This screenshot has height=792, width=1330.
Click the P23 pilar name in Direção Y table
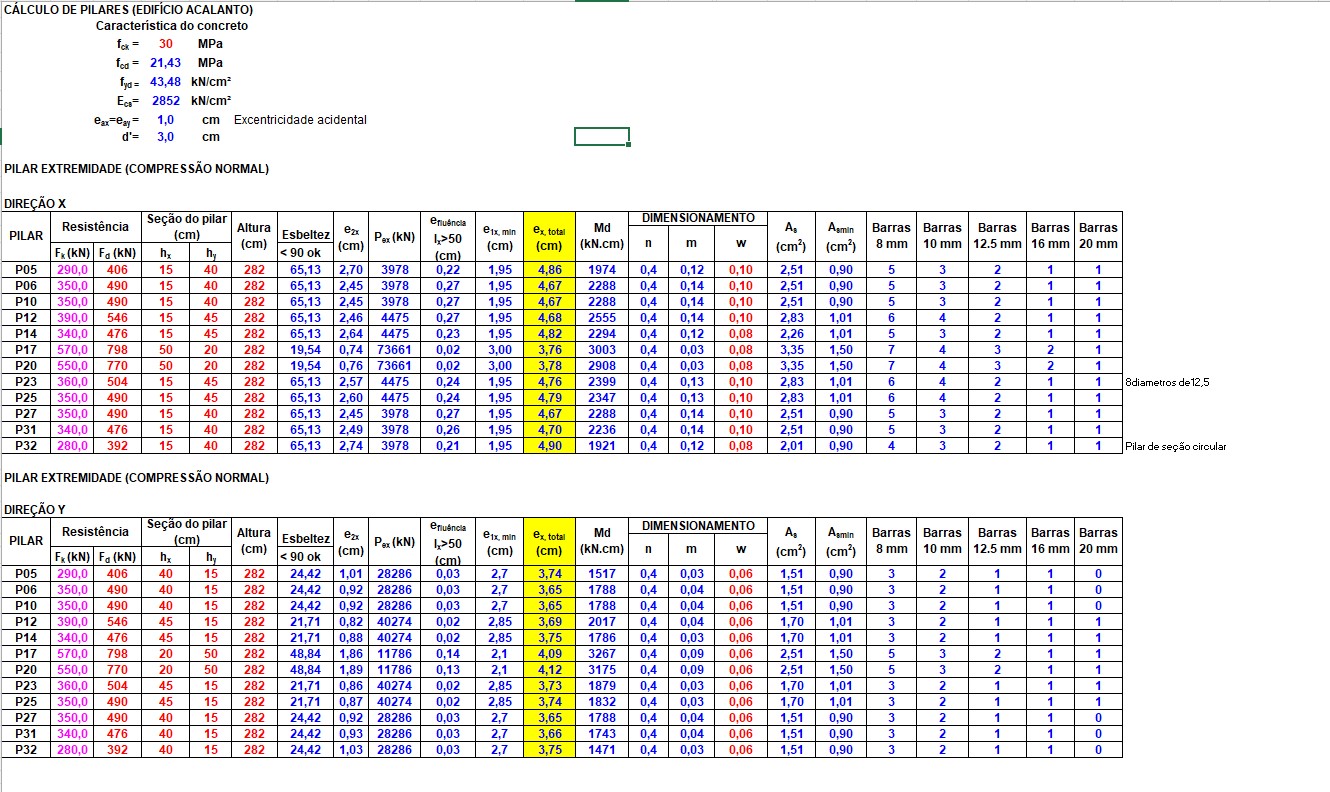[26, 686]
